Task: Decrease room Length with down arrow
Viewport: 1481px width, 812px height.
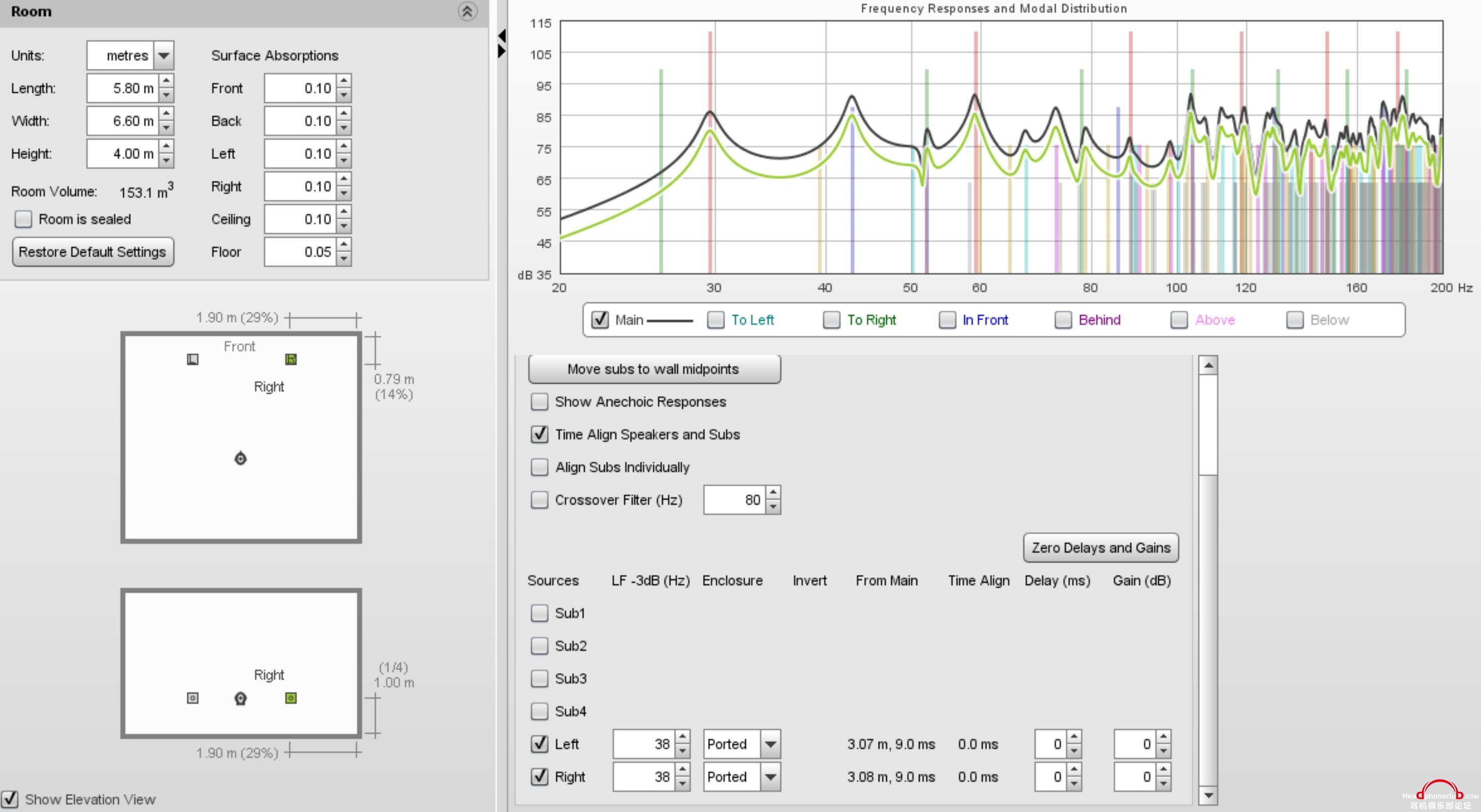Action: click(x=166, y=95)
